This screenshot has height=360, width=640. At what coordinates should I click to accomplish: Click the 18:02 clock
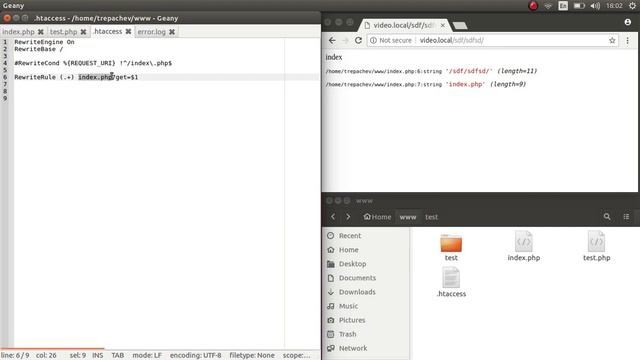tap(614, 6)
